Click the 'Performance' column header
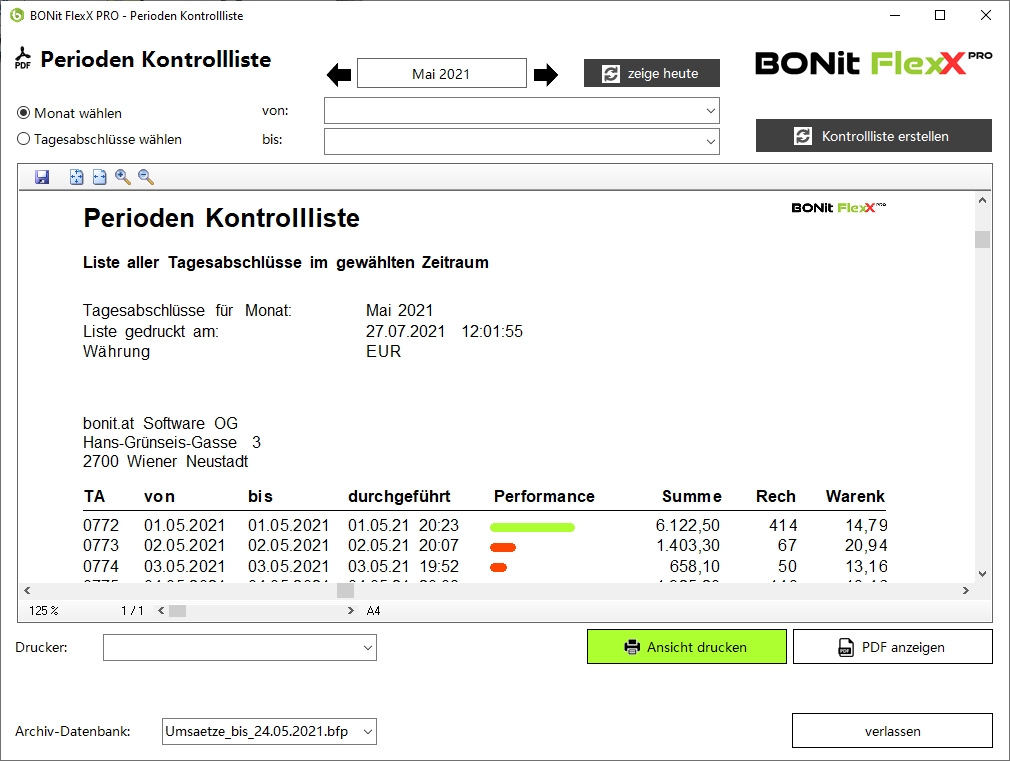The width and height of the screenshot is (1010, 761). 544,496
